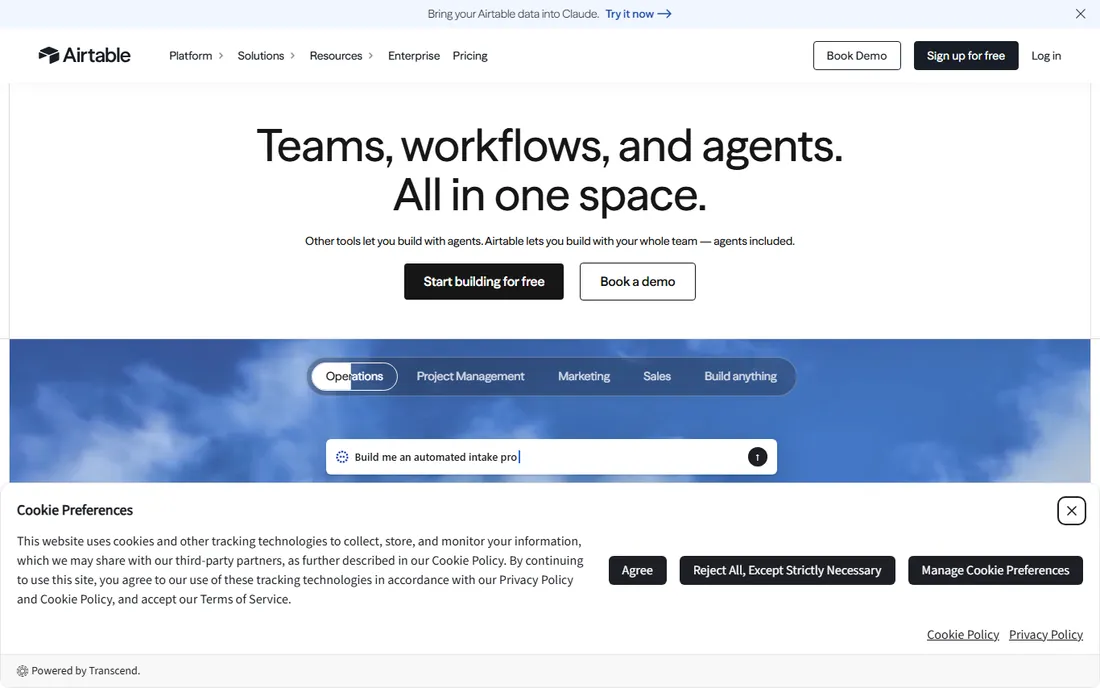This screenshot has height=688, width=1100.
Task: Click the Airtable logo
Action: click(84, 55)
